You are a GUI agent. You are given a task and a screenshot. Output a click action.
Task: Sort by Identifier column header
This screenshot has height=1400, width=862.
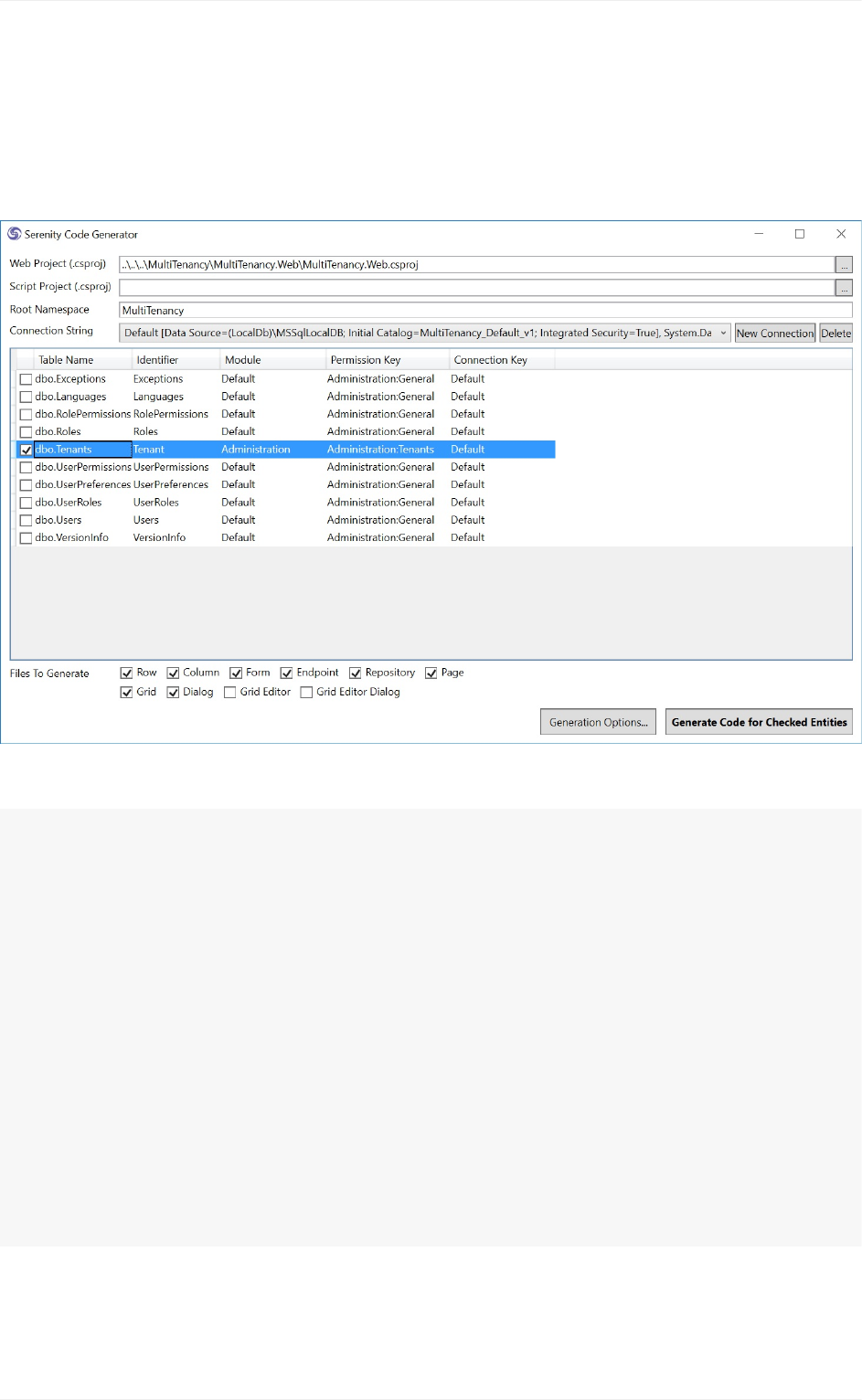pos(176,360)
